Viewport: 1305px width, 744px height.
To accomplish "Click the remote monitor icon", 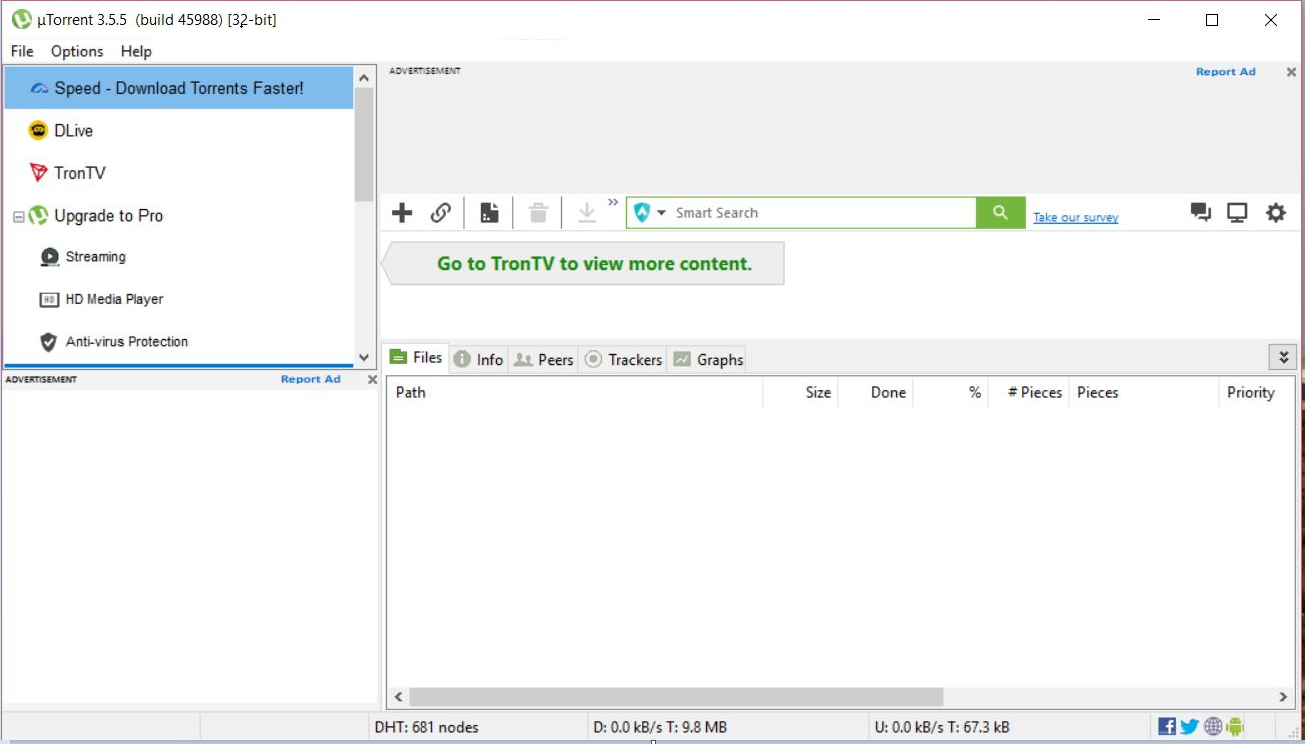I will coord(1237,212).
